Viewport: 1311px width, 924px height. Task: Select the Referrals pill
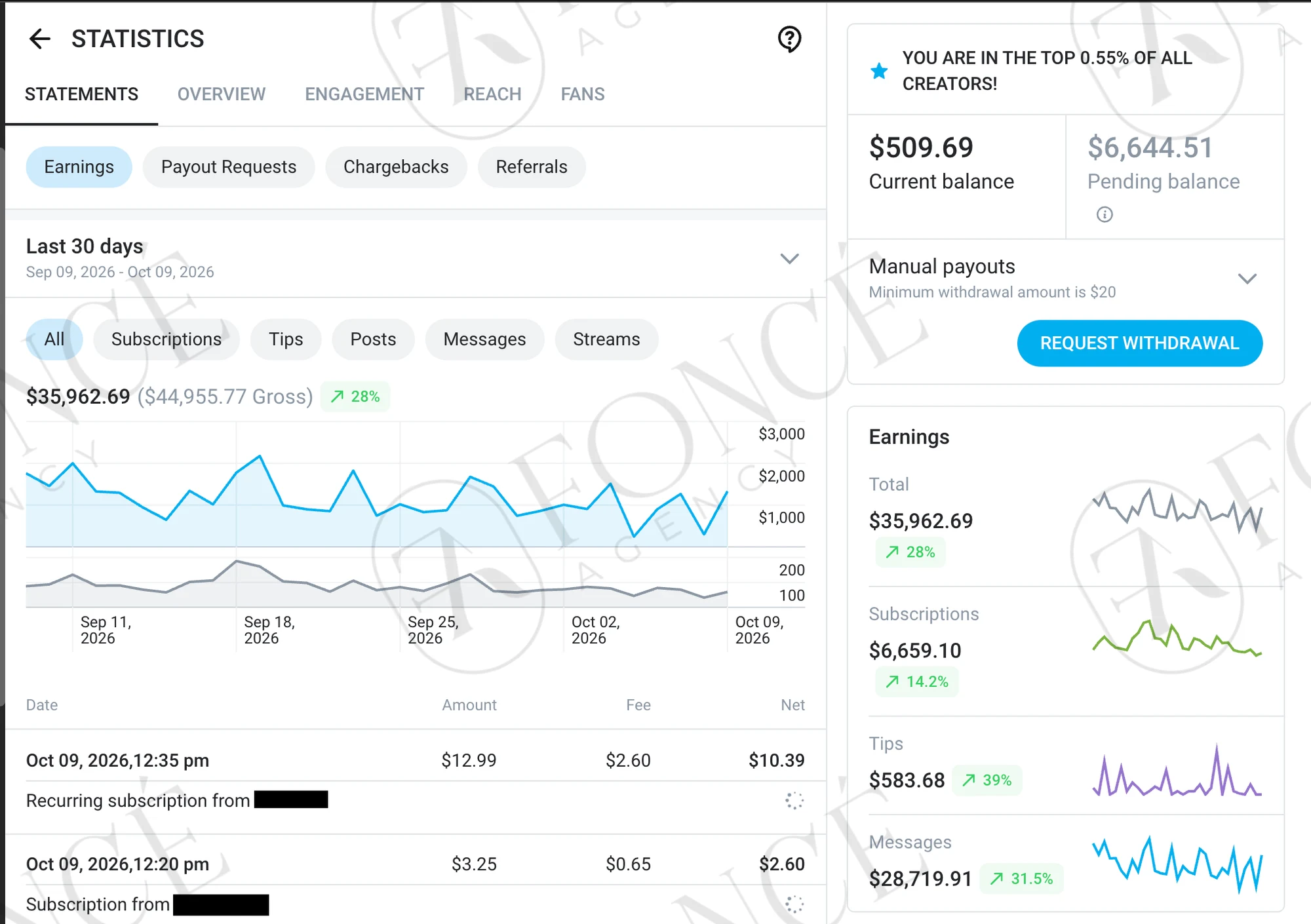tap(532, 167)
